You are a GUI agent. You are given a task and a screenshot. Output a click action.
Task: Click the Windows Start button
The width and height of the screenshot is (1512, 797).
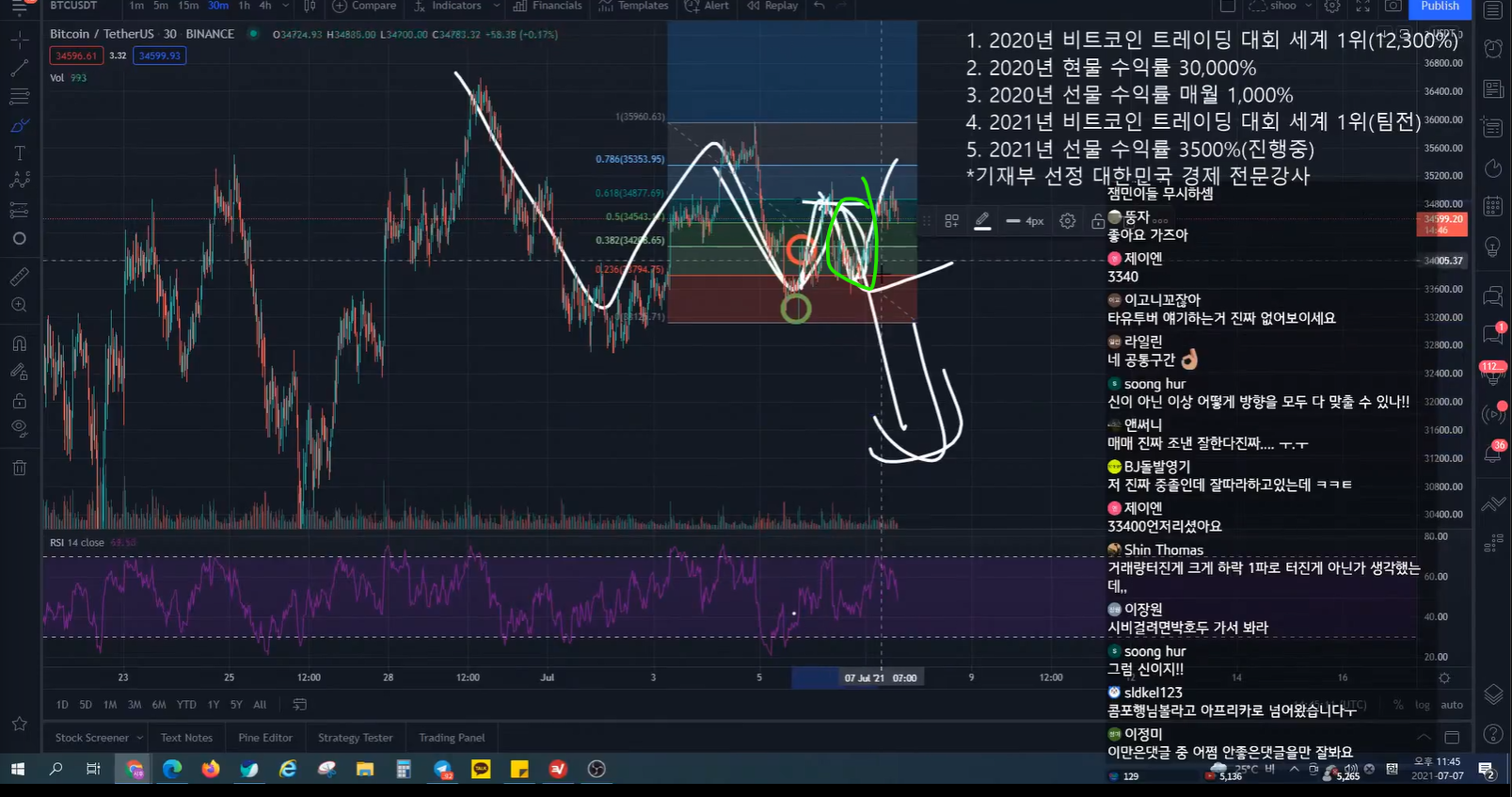17,769
